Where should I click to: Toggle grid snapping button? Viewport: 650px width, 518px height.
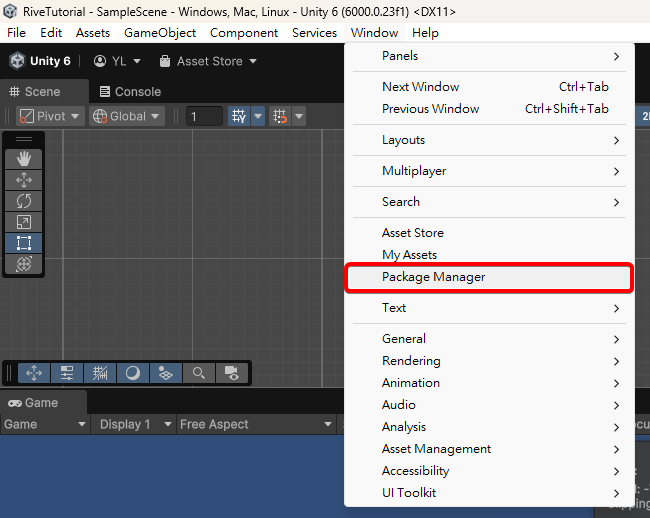(239, 116)
